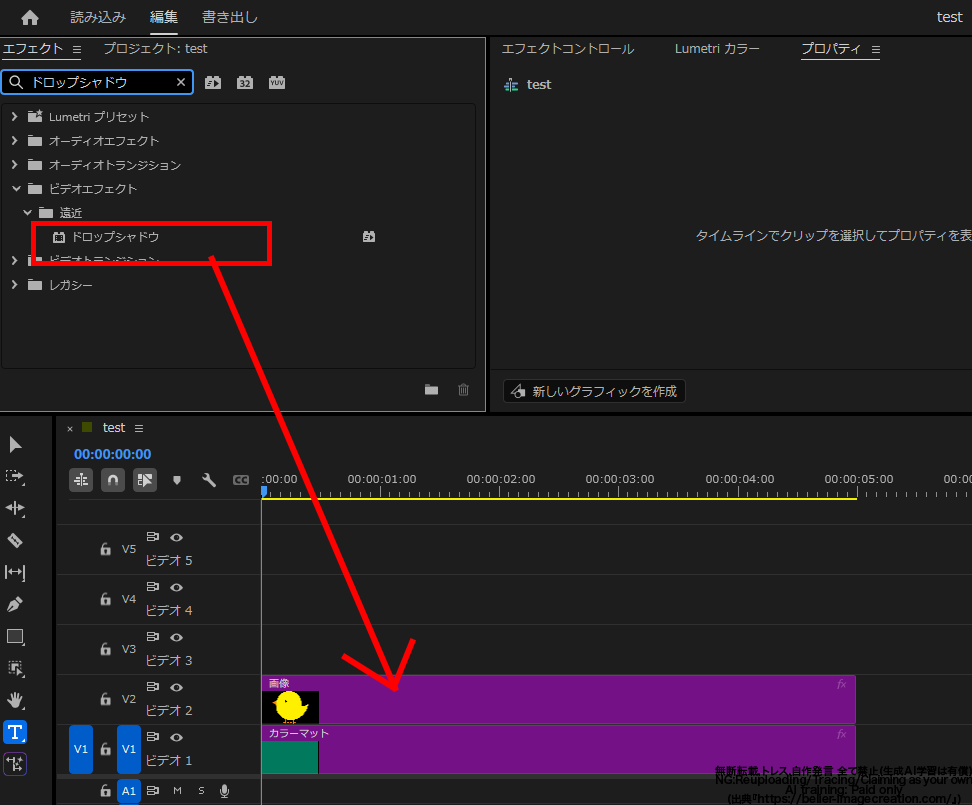Collapse the ビデオエフェクト folder

pyautogui.click(x=16, y=188)
